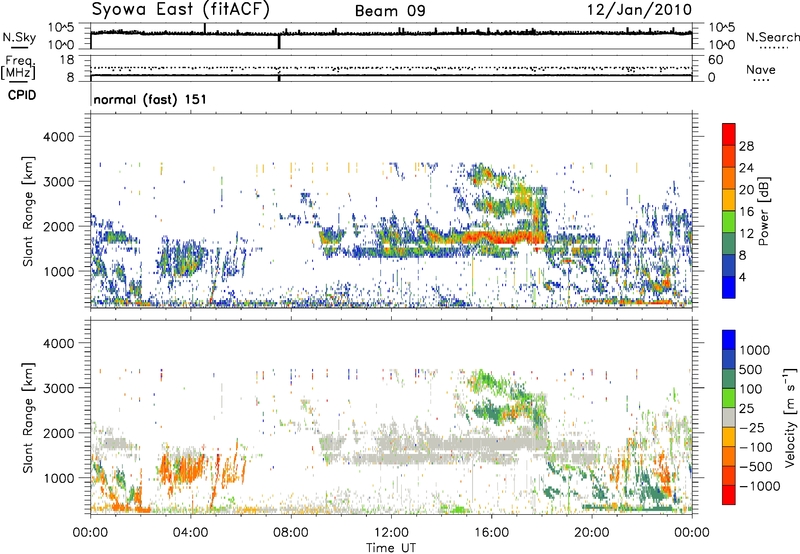
Task: Click the '4' label on power scale
Action: tap(742, 278)
